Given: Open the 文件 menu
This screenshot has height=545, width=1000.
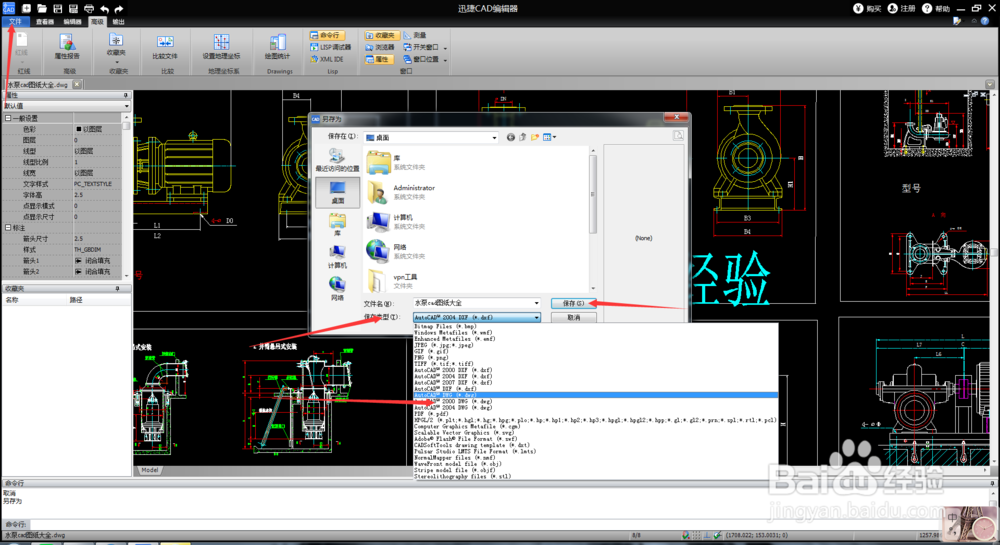Looking at the screenshot, I should (x=15, y=22).
